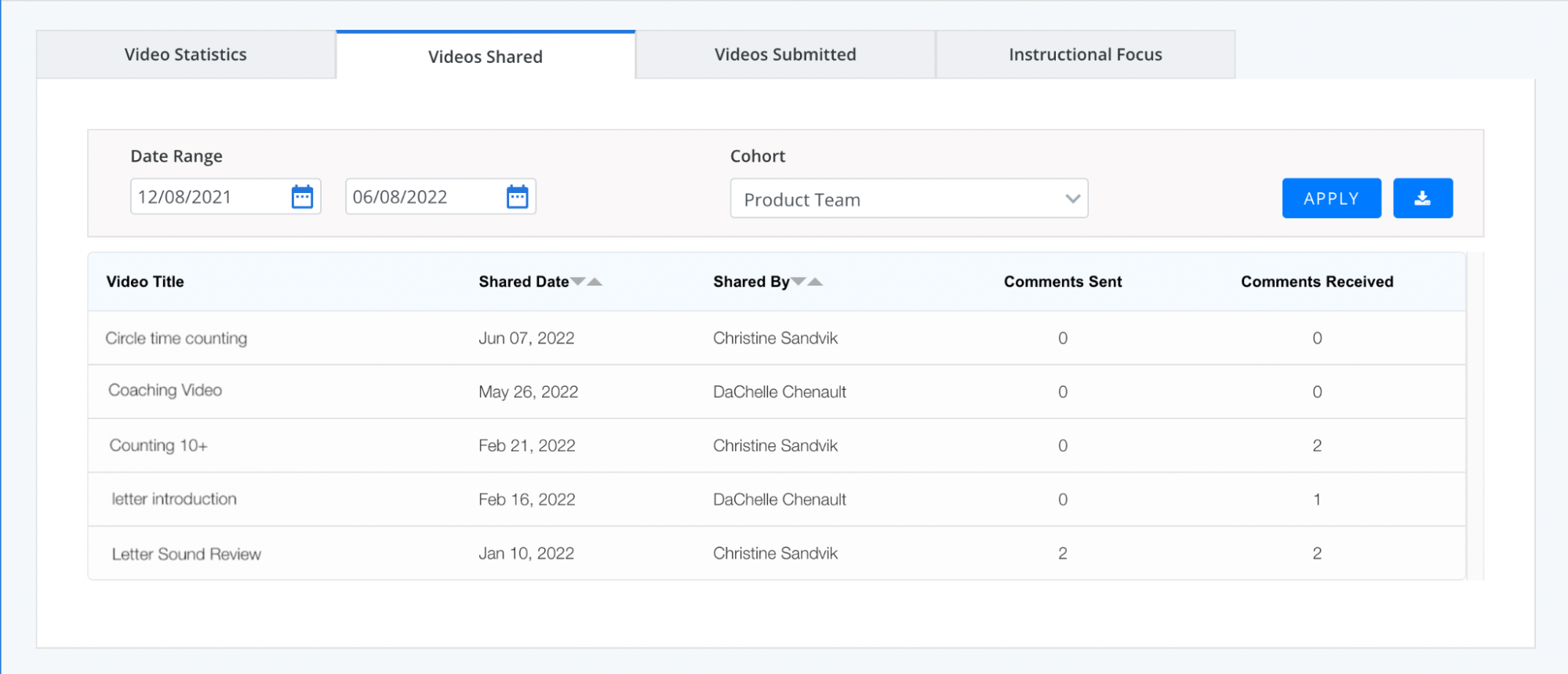Download the shared videos report
The width and height of the screenshot is (1568, 674).
pyautogui.click(x=1422, y=199)
